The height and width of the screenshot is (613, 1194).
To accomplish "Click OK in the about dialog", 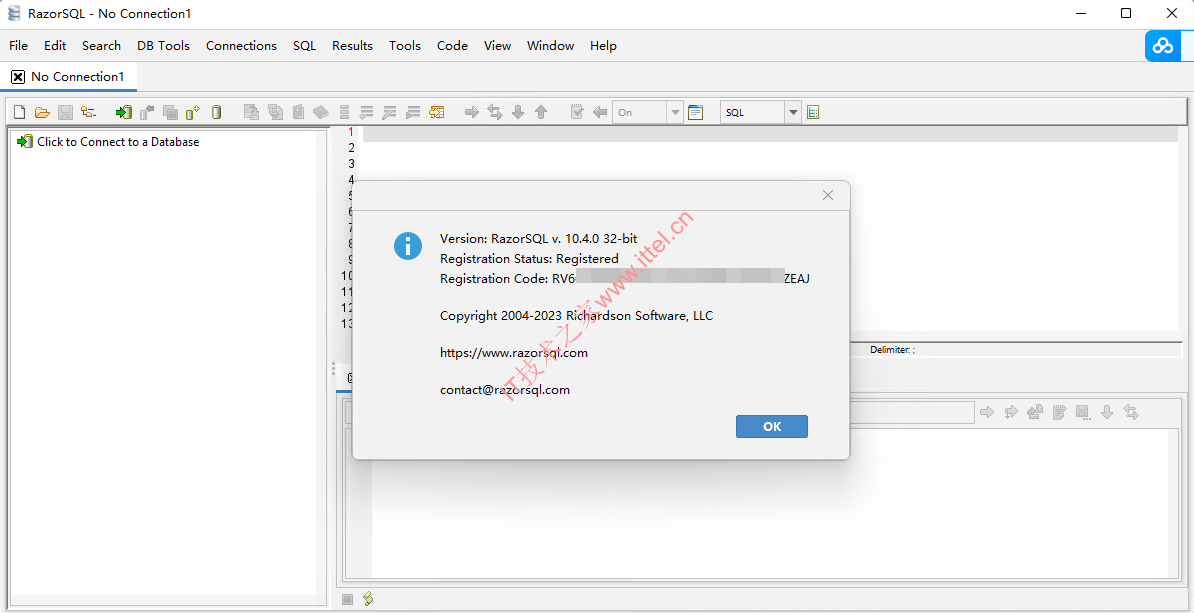I will tap(771, 426).
